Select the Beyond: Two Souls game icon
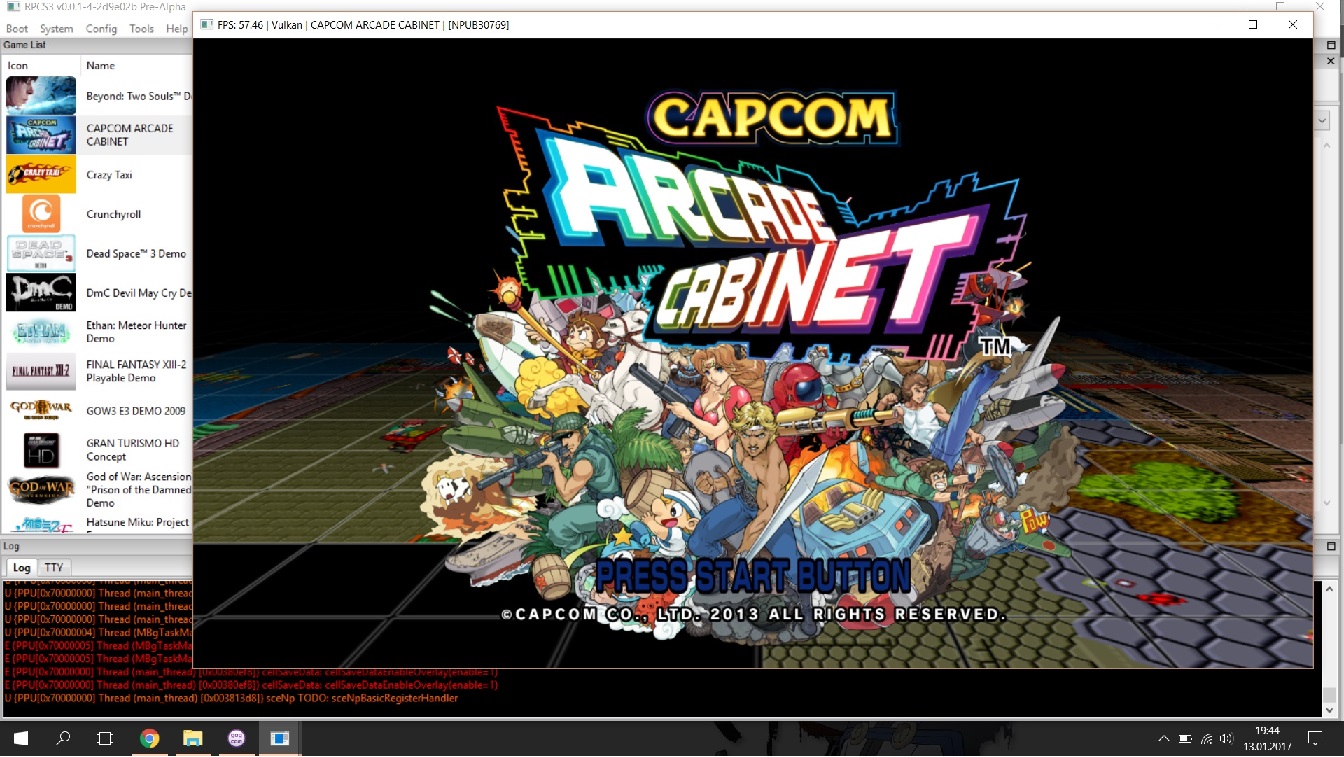This screenshot has height=757, width=1344. tap(41, 95)
